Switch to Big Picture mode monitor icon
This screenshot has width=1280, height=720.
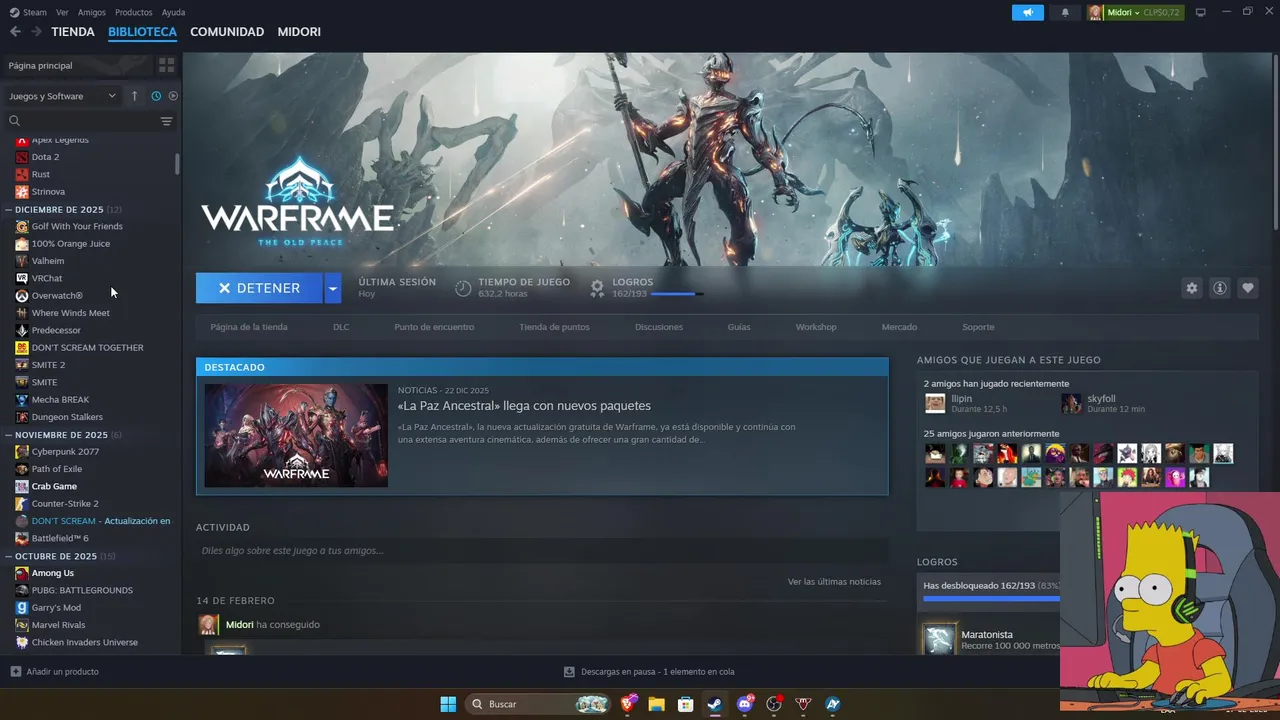1201,12
